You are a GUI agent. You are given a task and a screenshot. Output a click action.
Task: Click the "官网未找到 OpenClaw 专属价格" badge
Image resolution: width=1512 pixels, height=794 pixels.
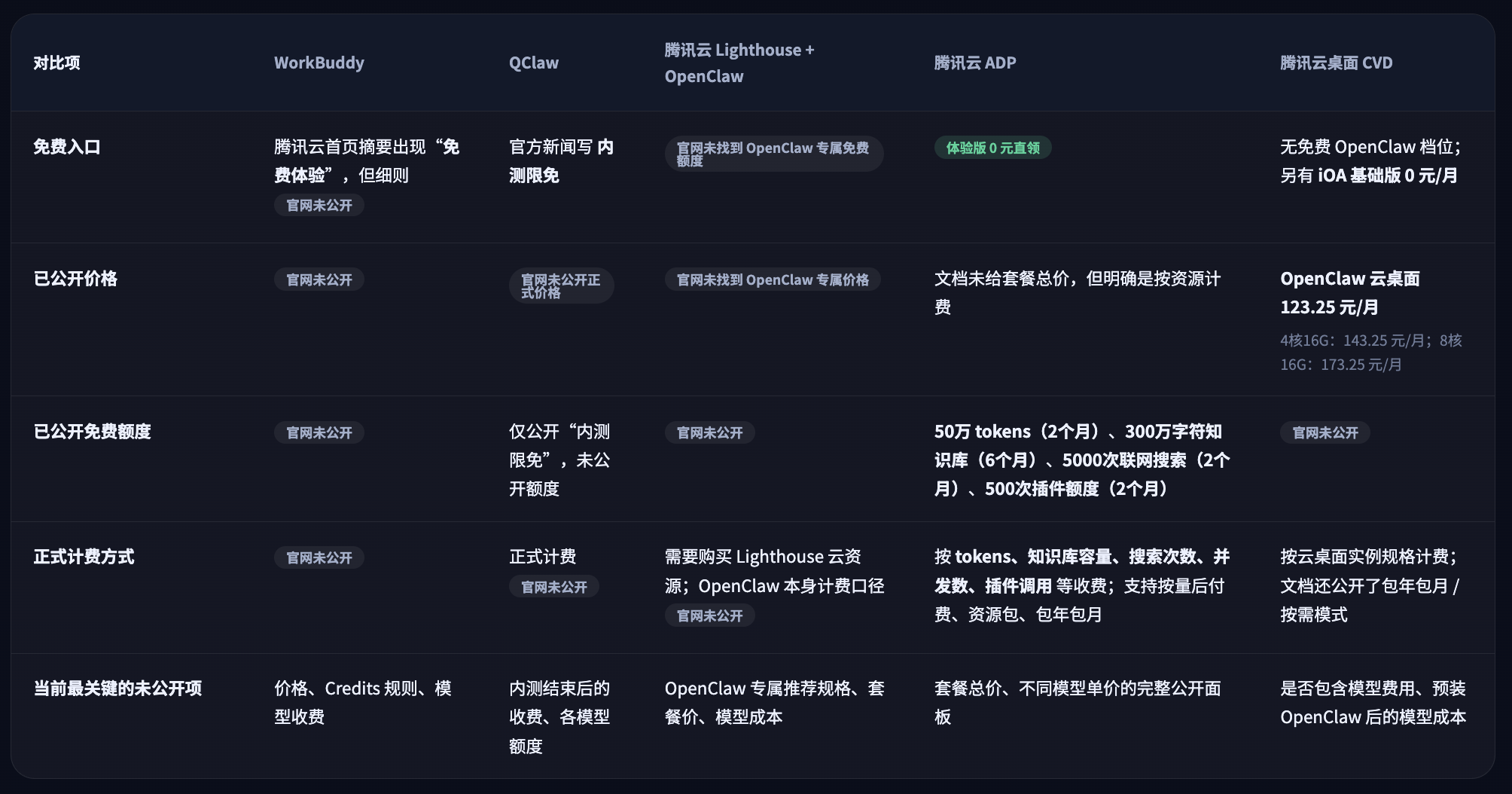pyautogui.click(x=772, y=279)
